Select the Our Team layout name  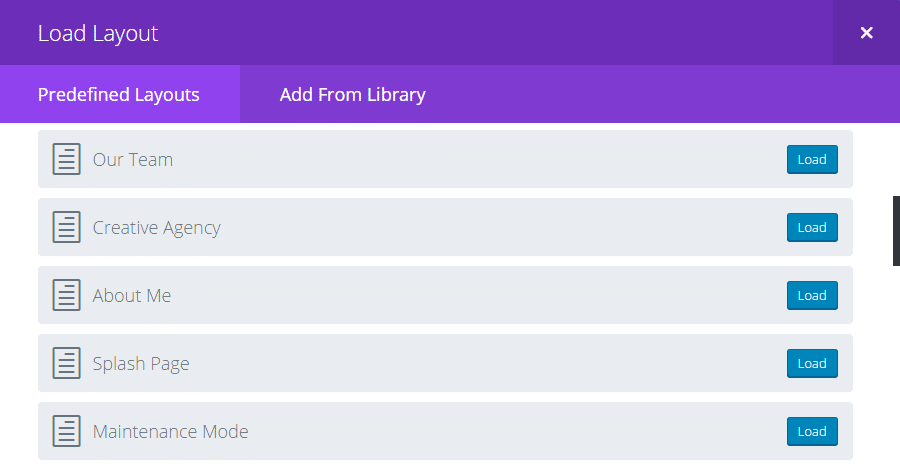pyautogui.click(x=133, y=160)
